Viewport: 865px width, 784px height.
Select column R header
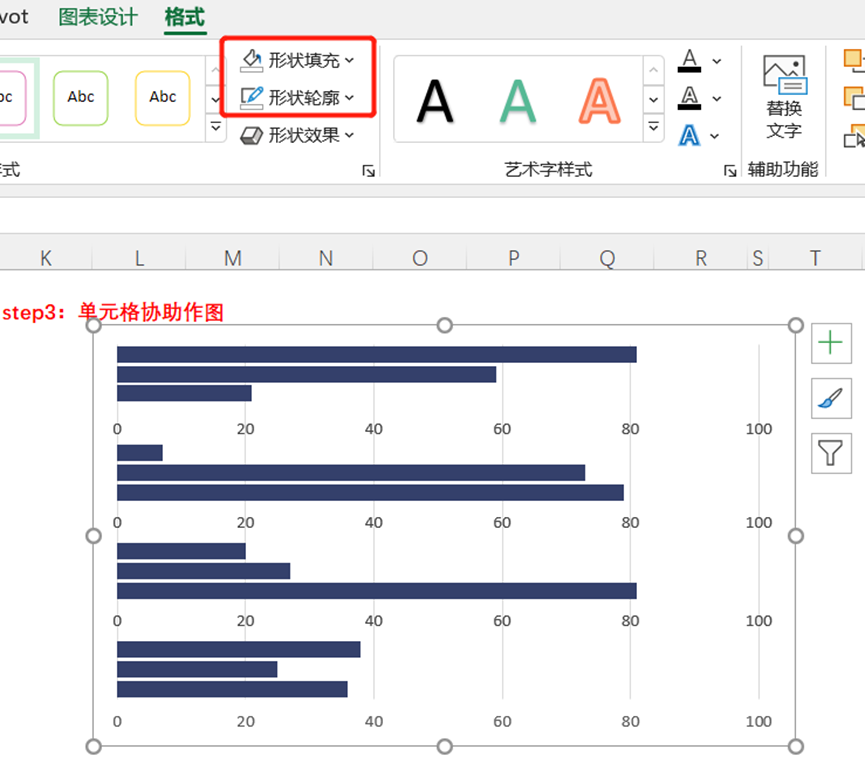pos(701,258)
